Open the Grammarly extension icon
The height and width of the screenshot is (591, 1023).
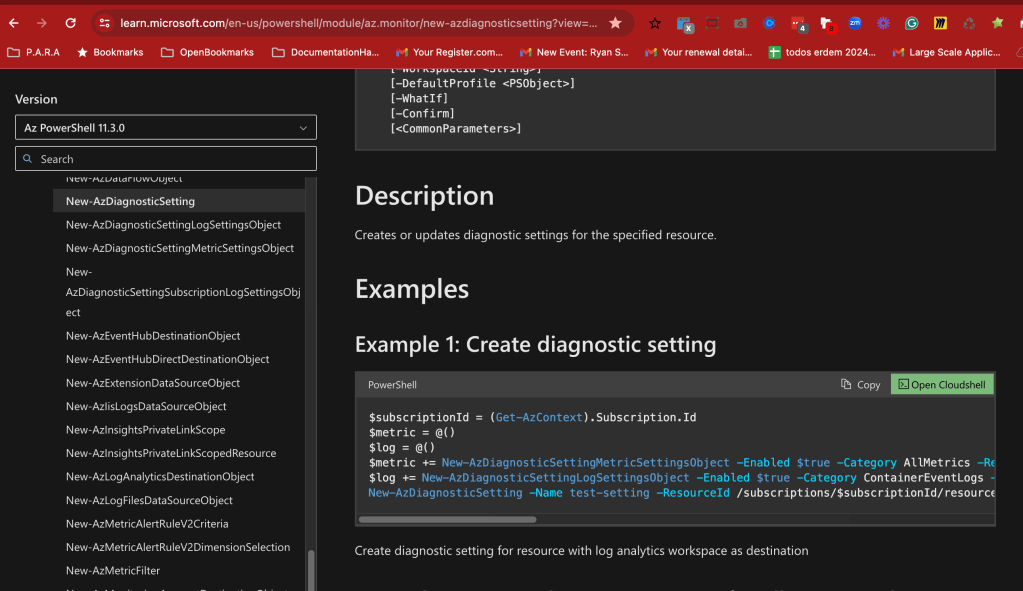coord(911,23)
